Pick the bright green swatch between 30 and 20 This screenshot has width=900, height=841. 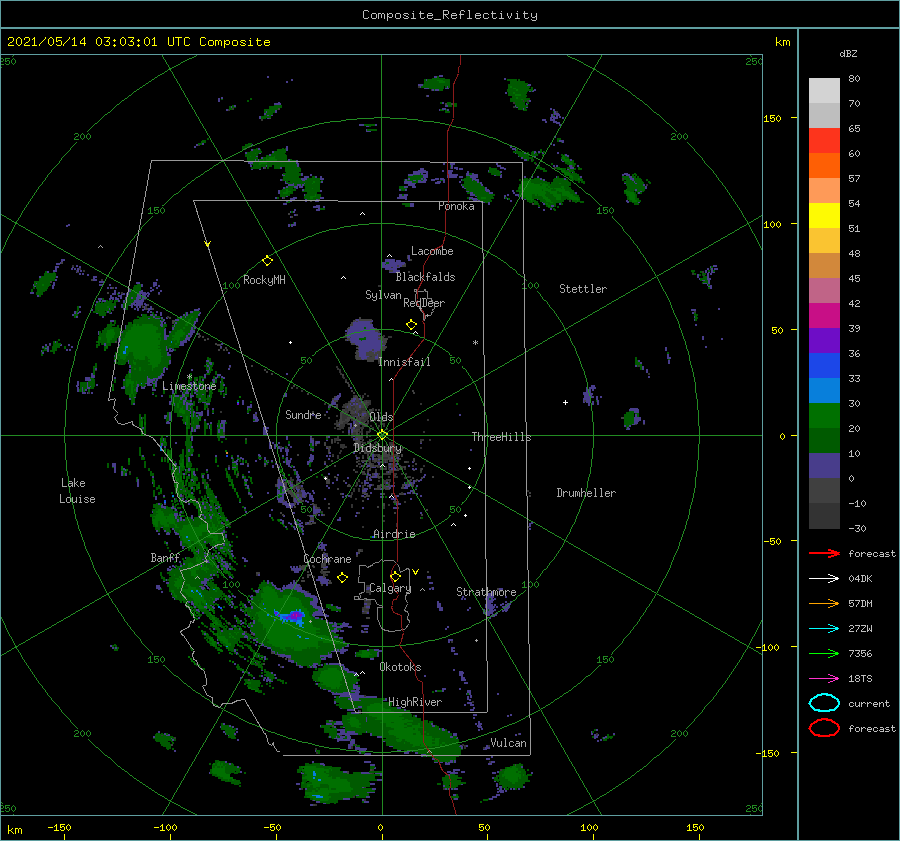pos(824,415)
